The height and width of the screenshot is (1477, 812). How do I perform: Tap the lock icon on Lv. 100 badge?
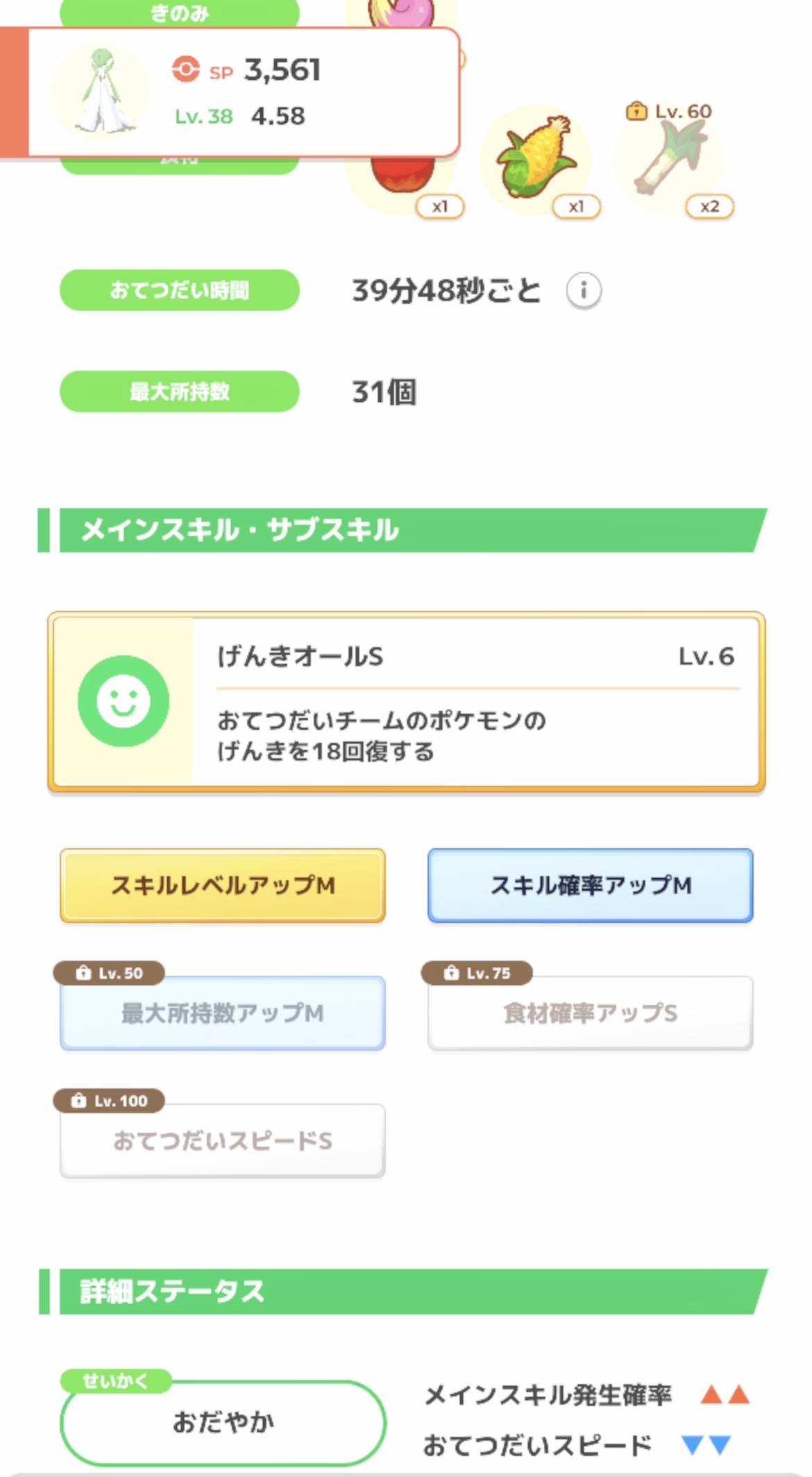[79, 1101]
